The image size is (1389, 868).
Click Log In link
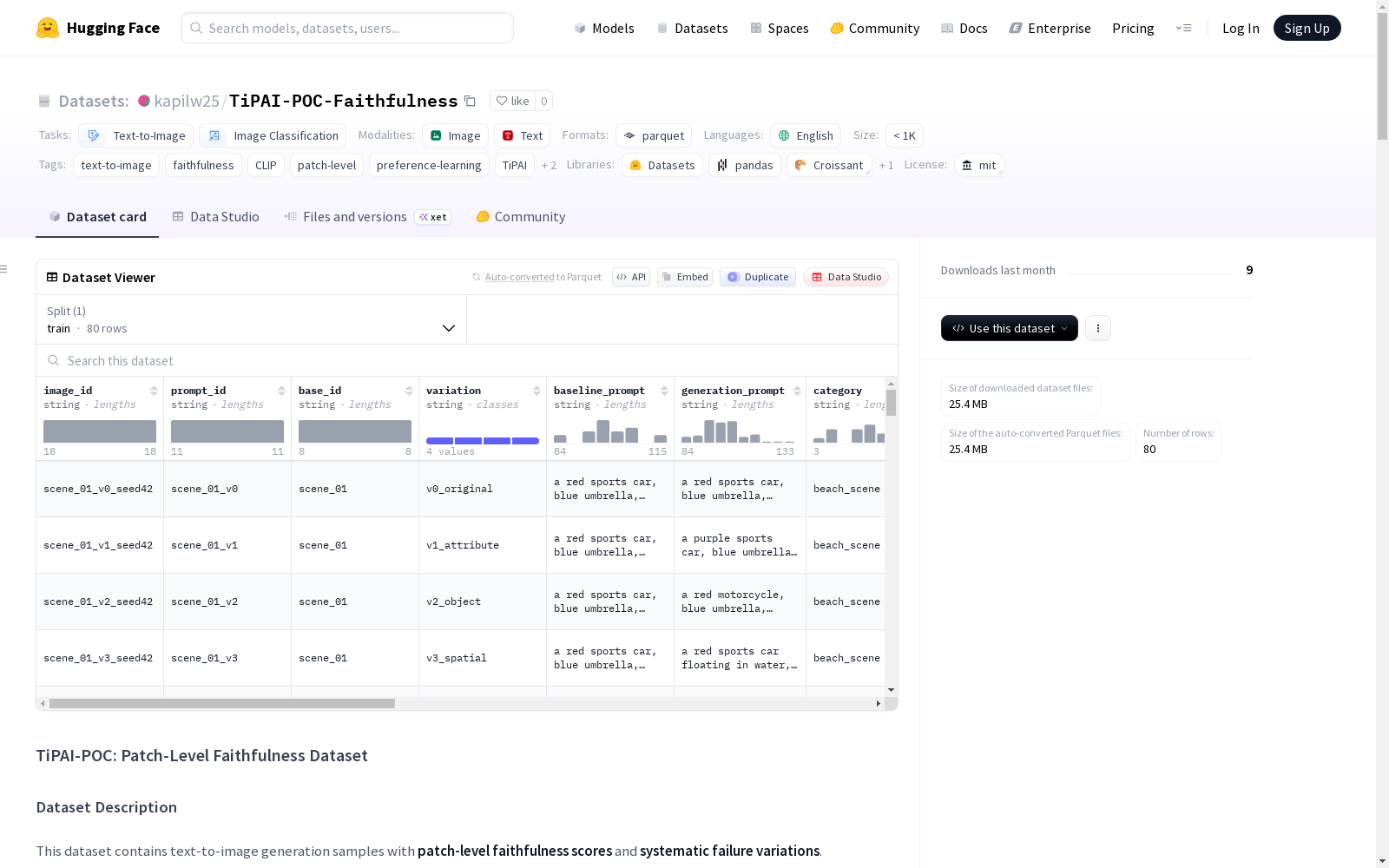1241,28
